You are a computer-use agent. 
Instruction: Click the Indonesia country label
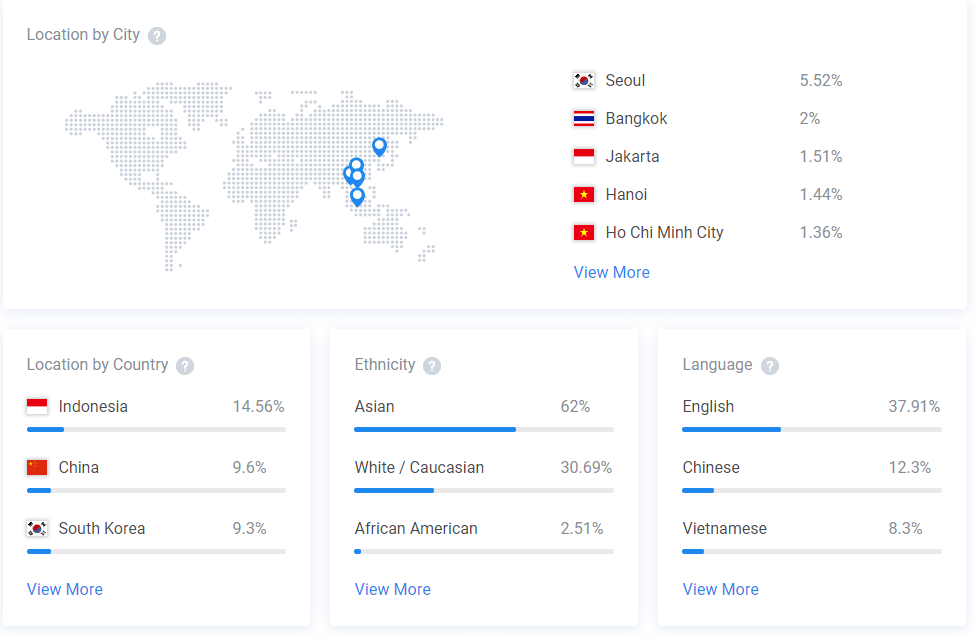pyautogui.click(x=93, y=406)
